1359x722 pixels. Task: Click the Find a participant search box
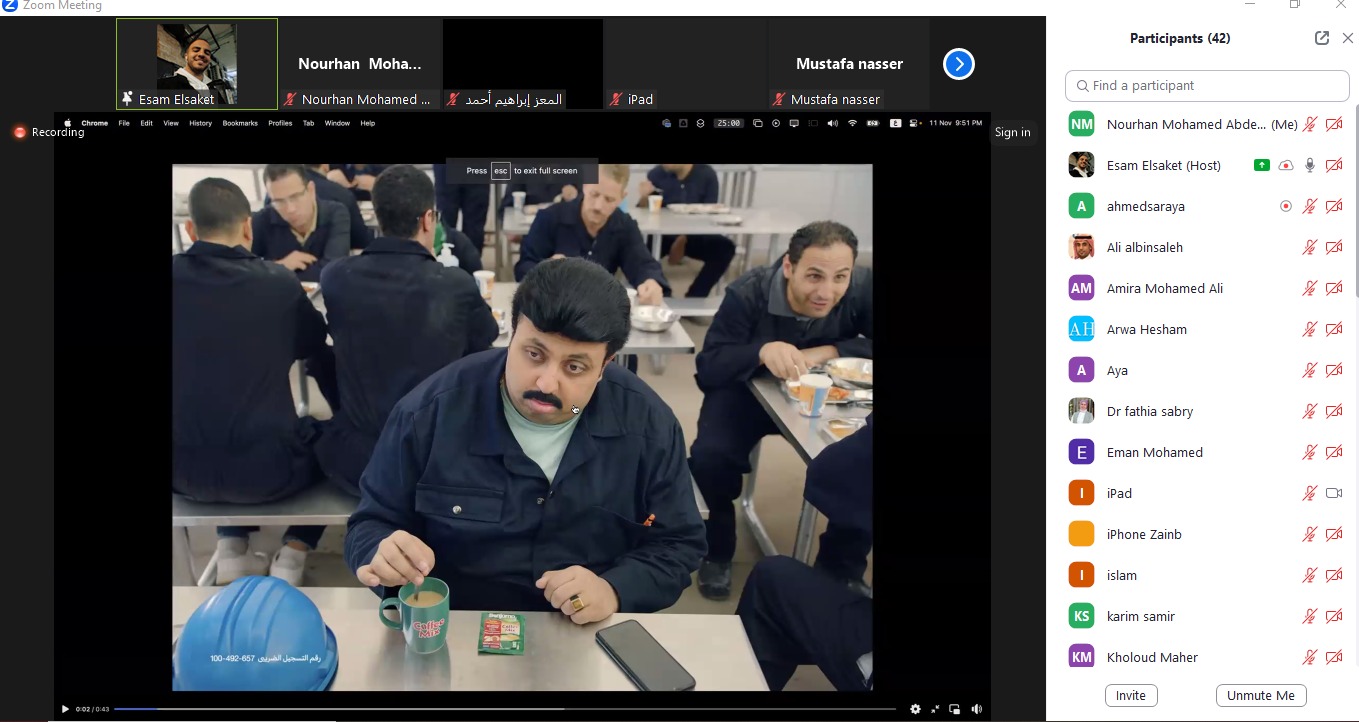(1207, 86)
